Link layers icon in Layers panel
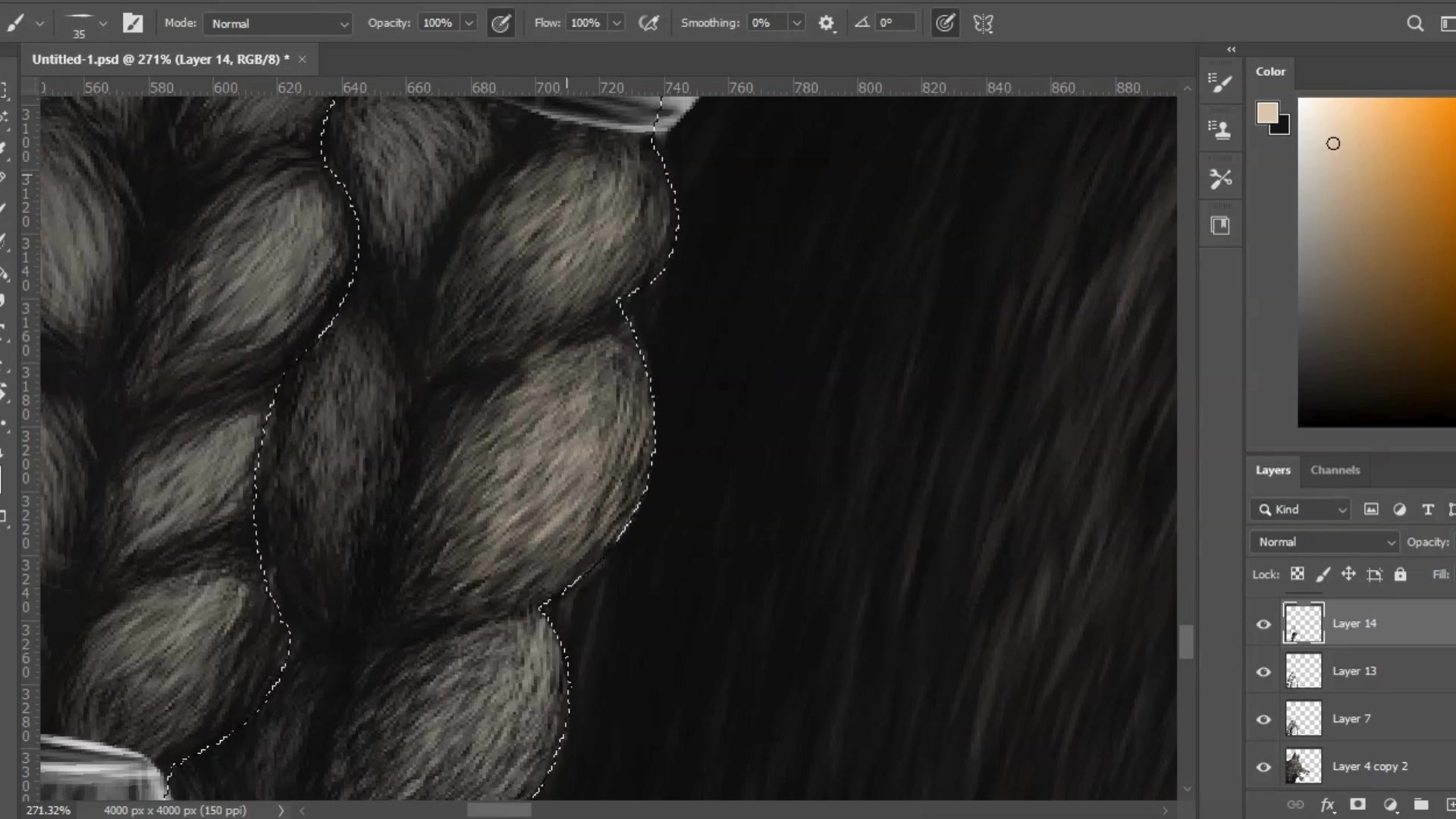Viewport: 1456px width, 819px height. tap(1295, 805)
